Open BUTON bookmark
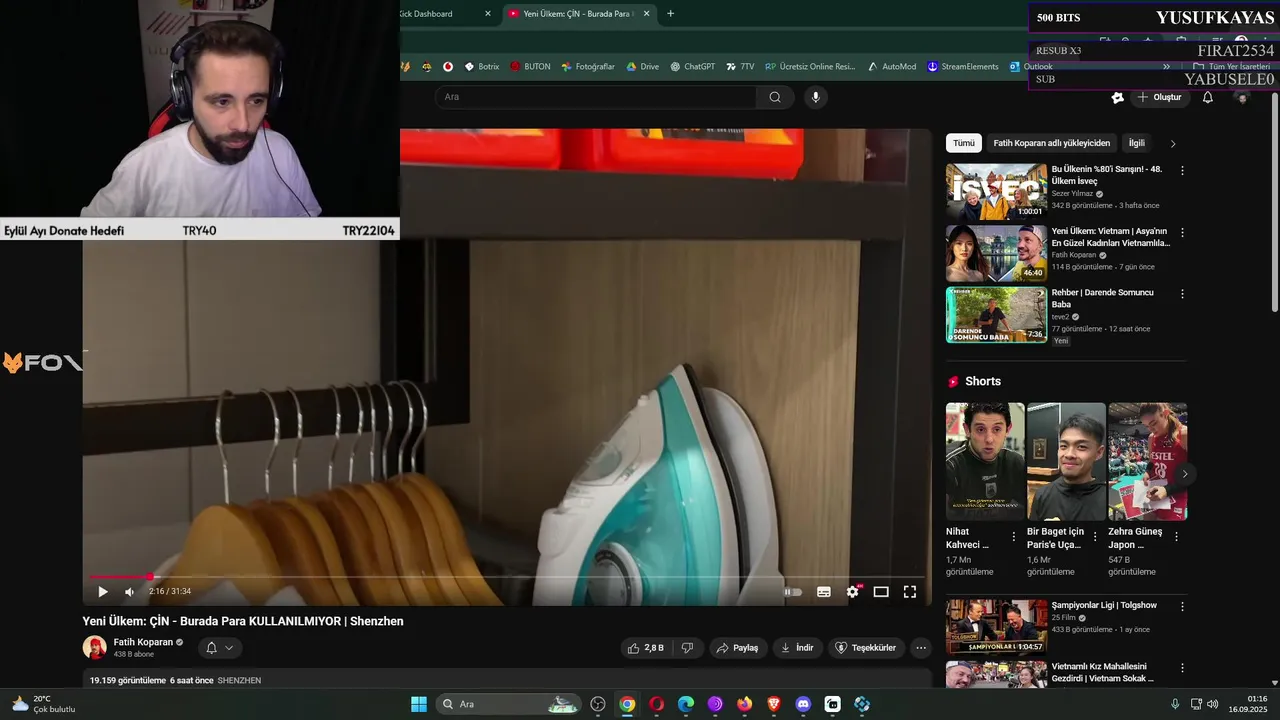 pyautogui.click(x=530, y=67)
